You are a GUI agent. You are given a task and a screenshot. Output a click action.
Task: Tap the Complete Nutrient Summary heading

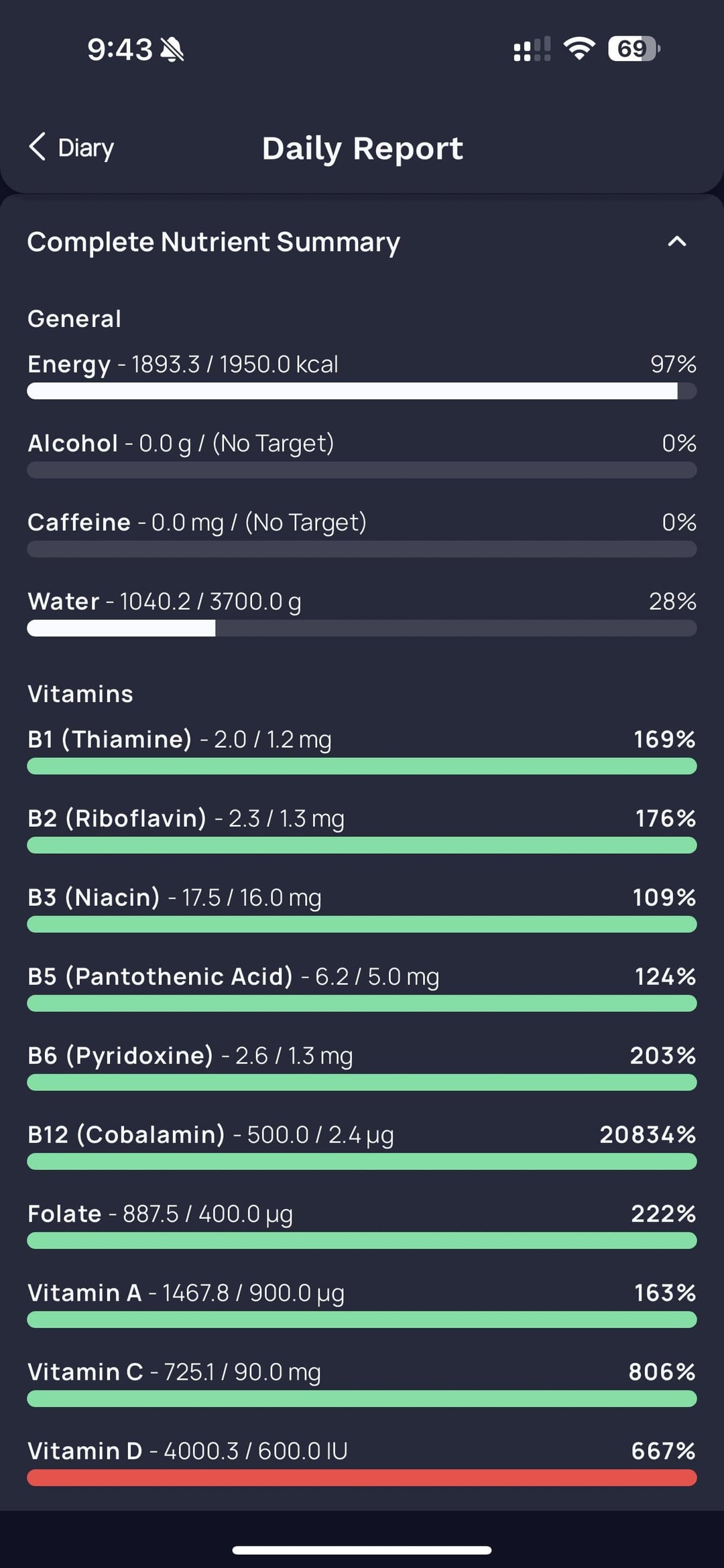tap(213, 242)
